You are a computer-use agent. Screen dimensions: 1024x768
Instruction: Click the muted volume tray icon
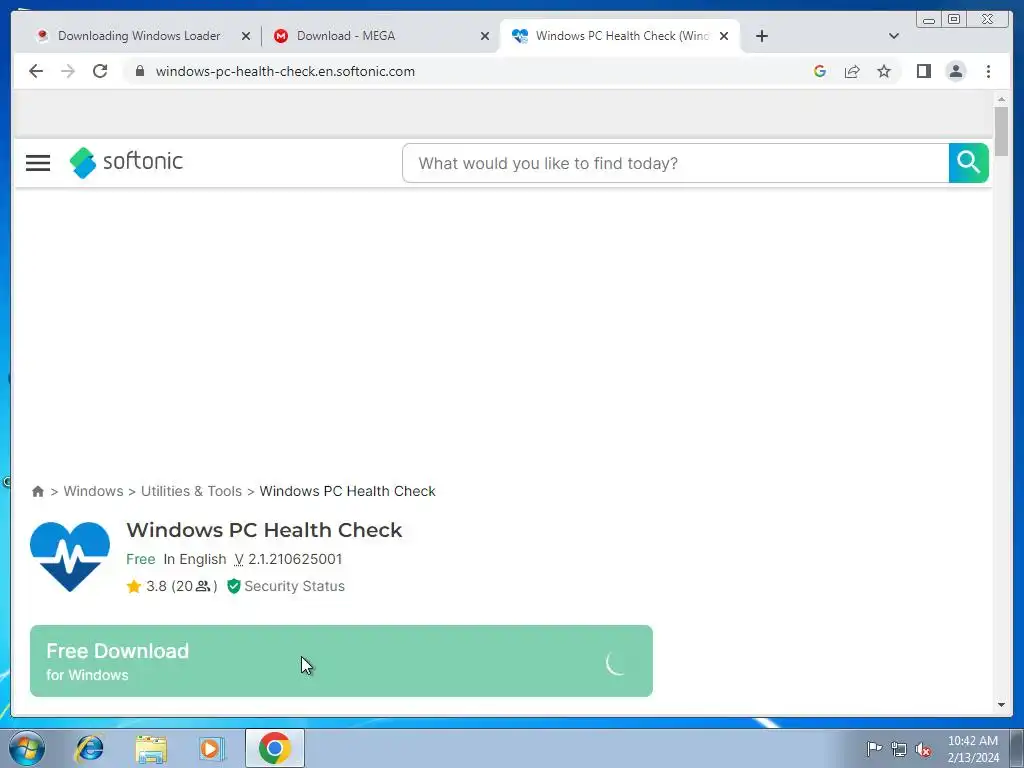[923, 749]
